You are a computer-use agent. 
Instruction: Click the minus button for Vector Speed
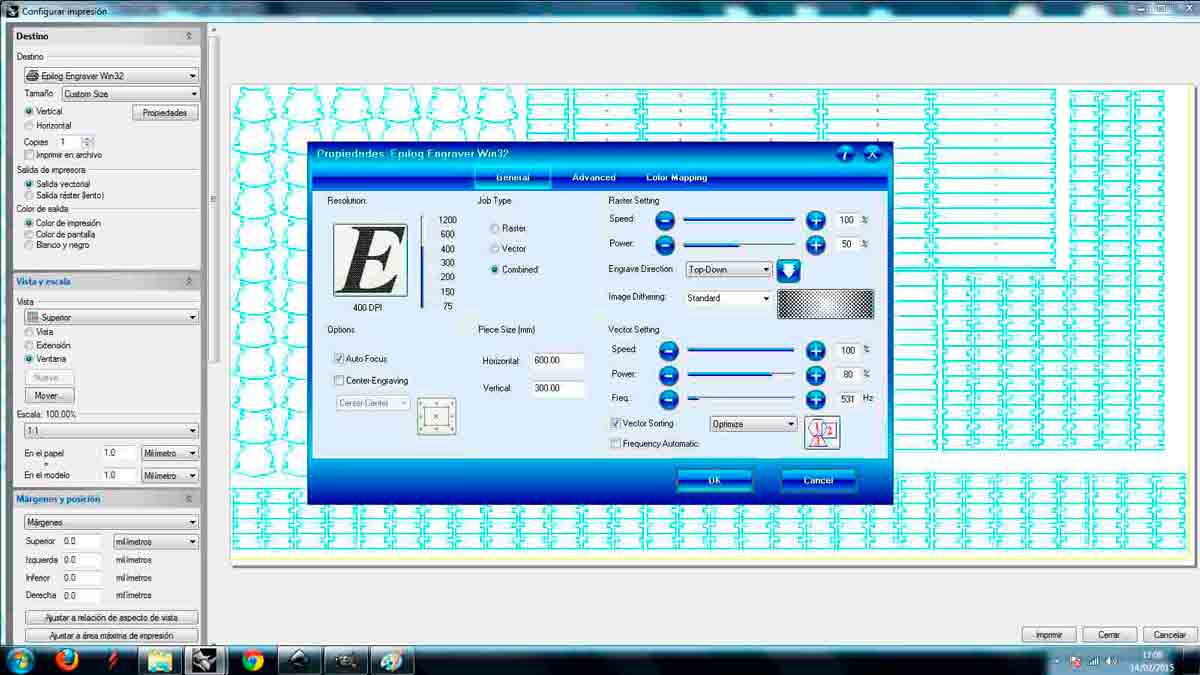[x=668, y=350]
